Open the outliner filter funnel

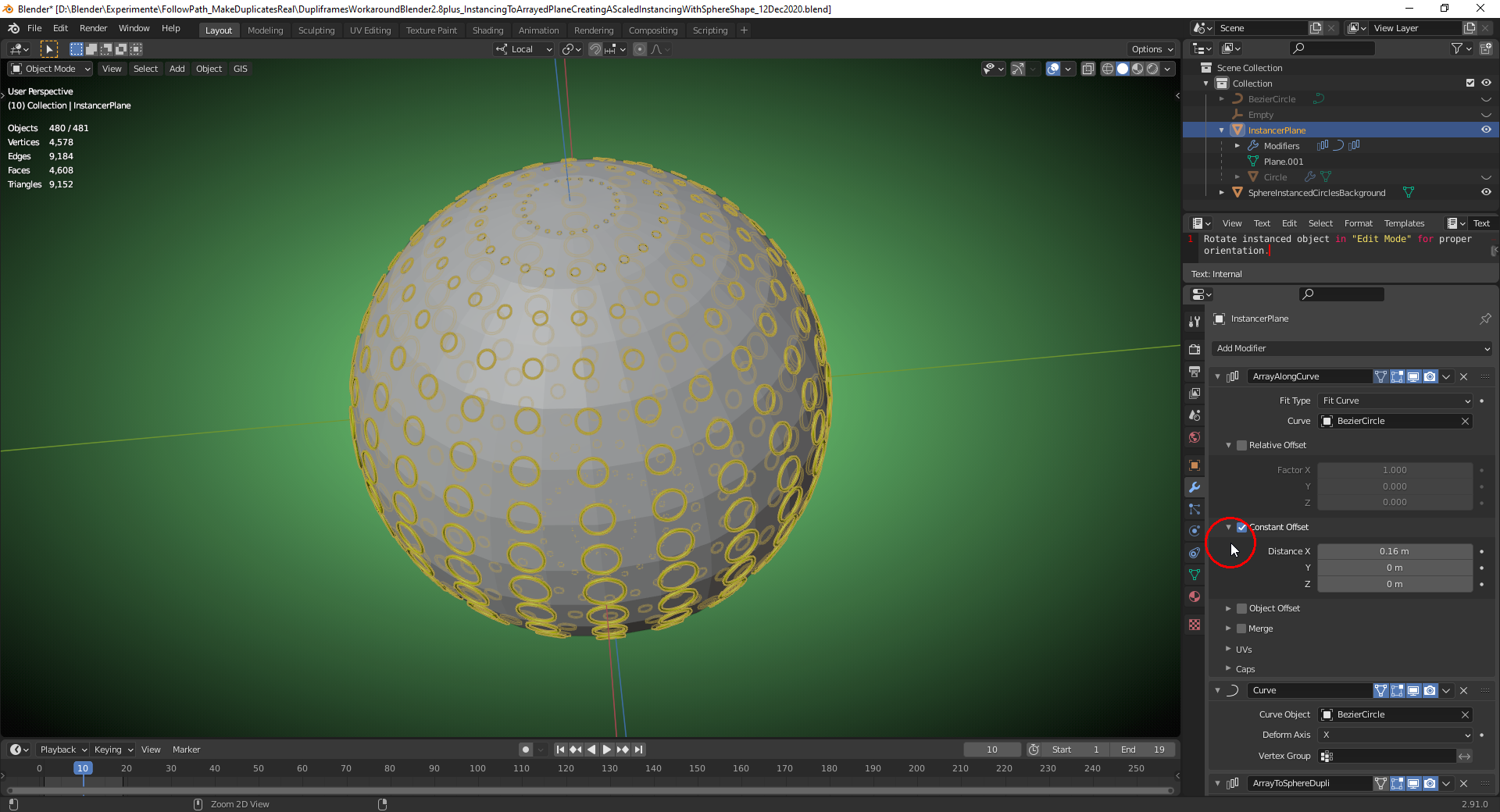1457,48
